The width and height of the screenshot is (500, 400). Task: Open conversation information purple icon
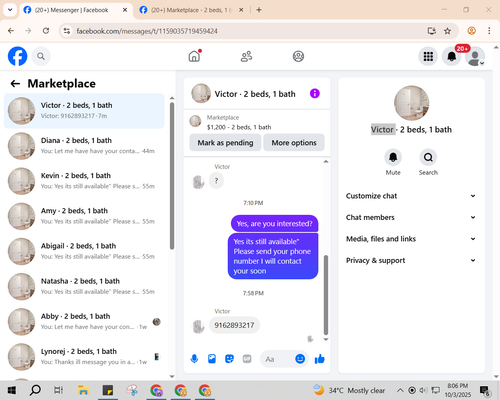[x=315, y=94]
